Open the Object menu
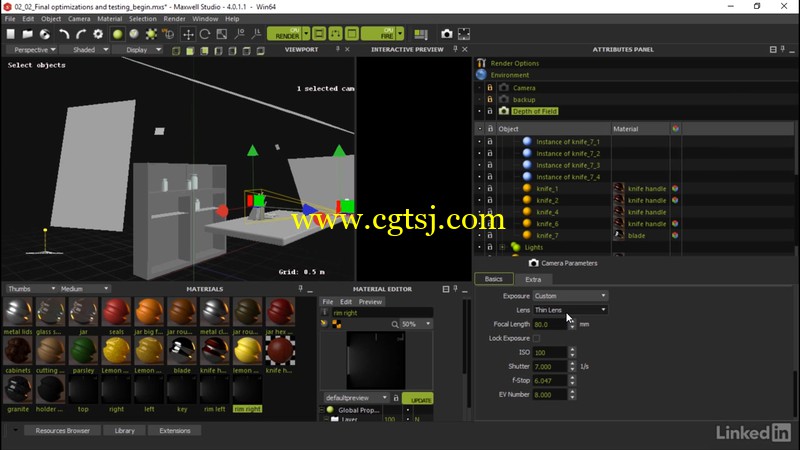The image size is (800, 450). pyautogui.click(x=51, y=19)
